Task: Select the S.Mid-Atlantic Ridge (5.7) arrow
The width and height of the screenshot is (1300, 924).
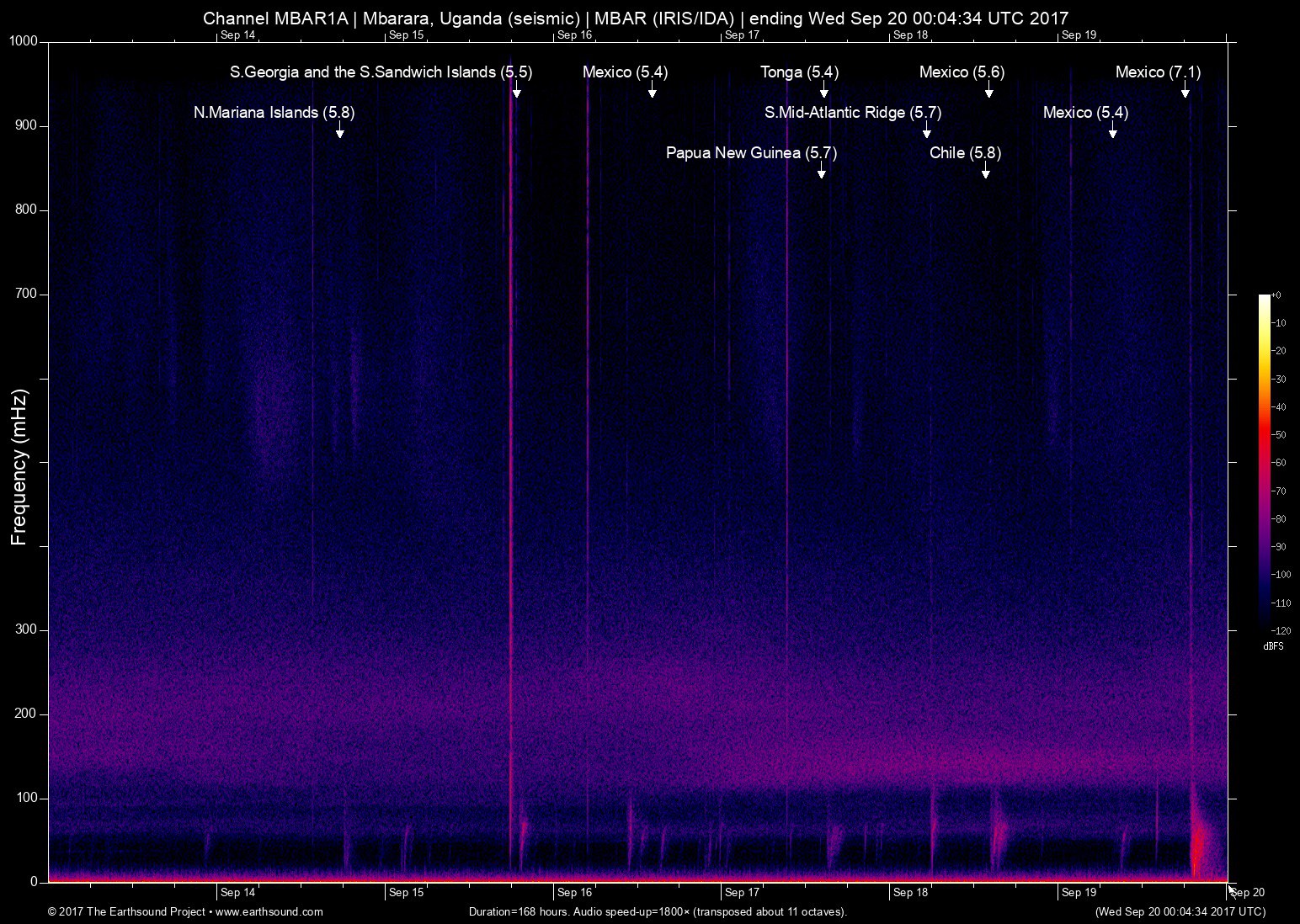Action: click(x=927, y=134)
